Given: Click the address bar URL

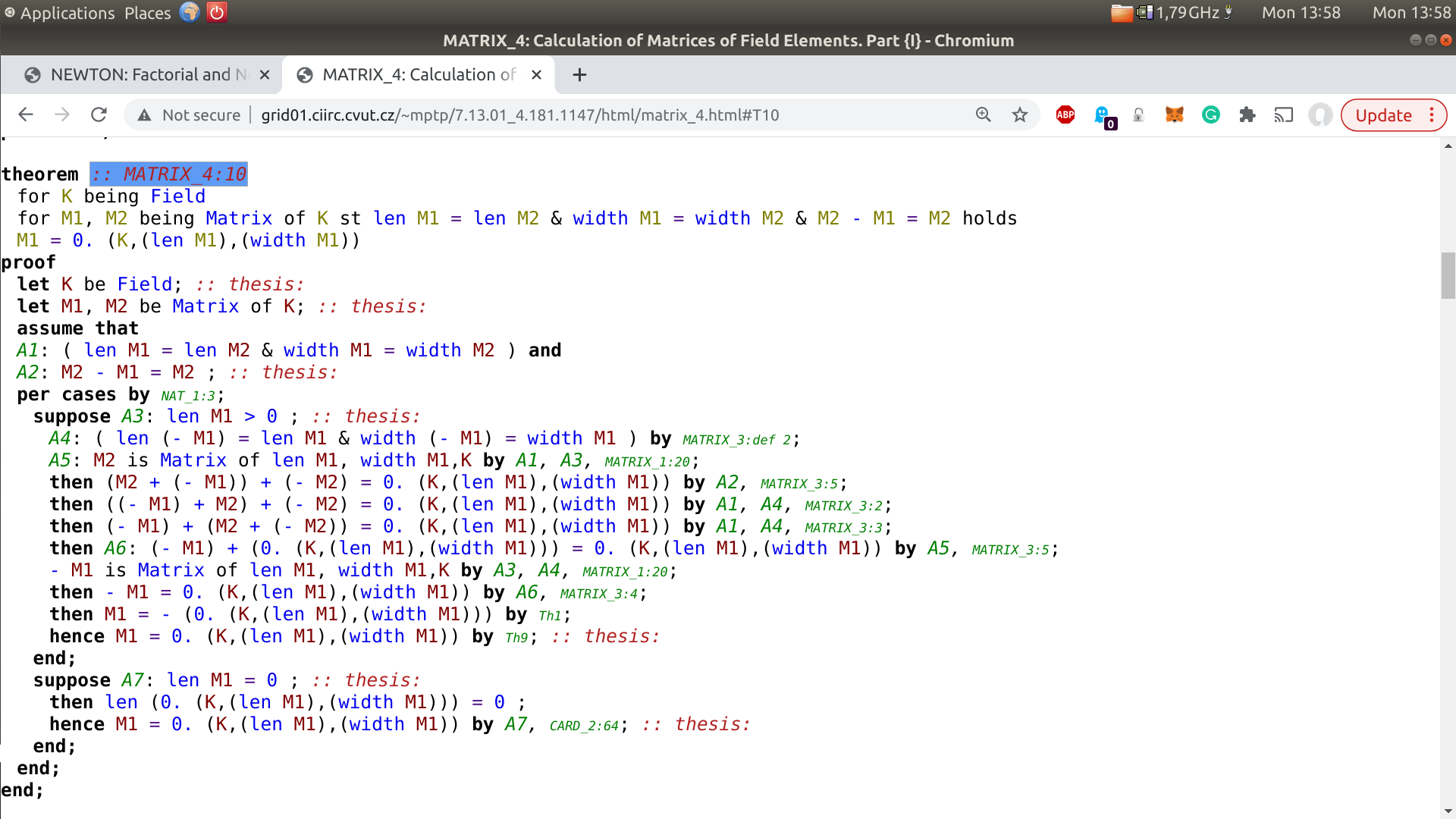Looking at the screenshot, I should (520, 115).
